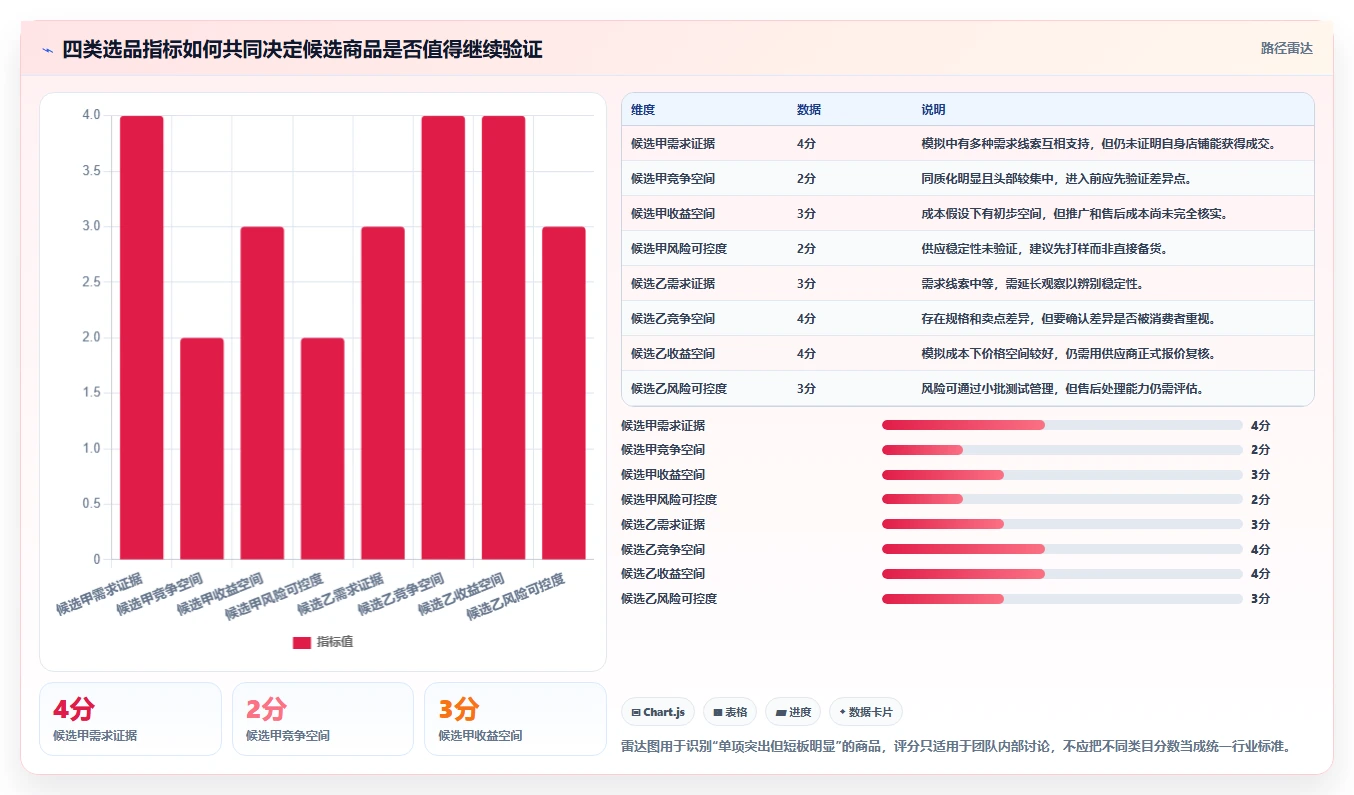Click the 候选甲收益空间 bar in the chart
The height and width of the screenshot is (795, 1354).
(x=262, y=393)
